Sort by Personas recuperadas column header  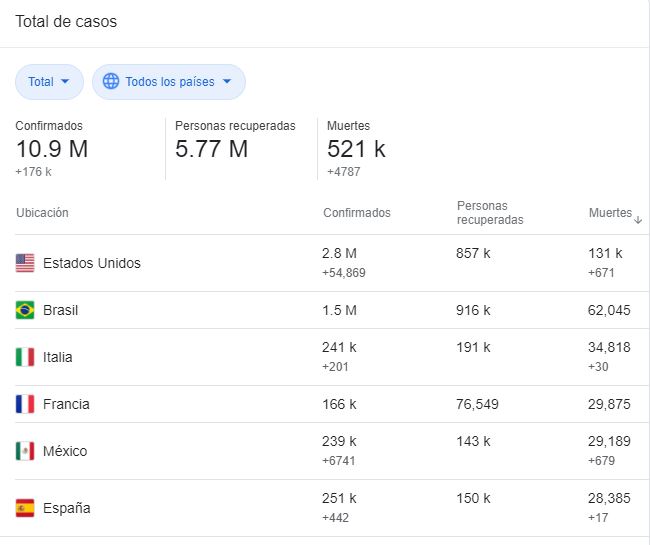point(490,213)
